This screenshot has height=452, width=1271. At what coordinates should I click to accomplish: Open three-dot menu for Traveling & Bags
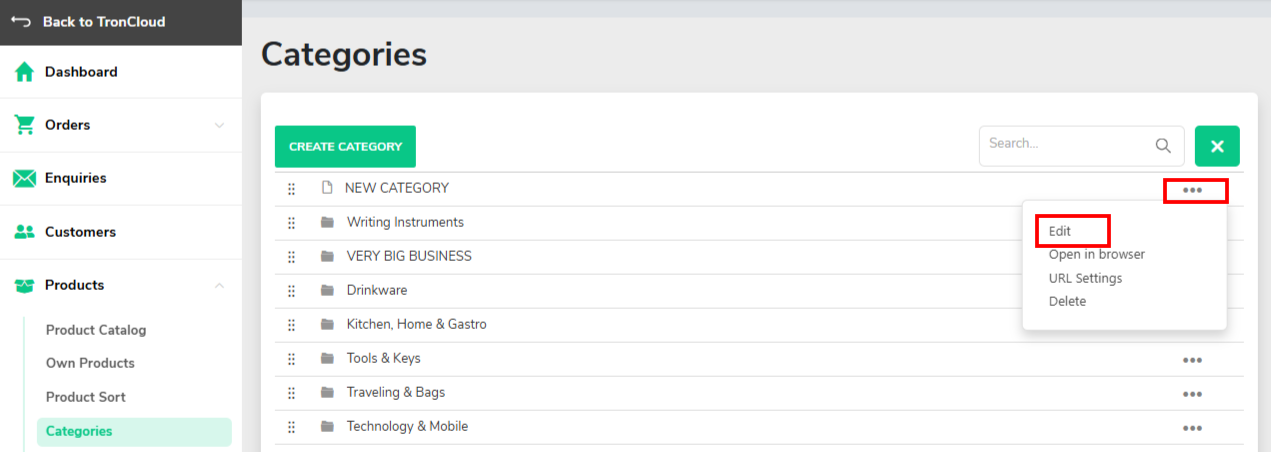(1192, 394)
